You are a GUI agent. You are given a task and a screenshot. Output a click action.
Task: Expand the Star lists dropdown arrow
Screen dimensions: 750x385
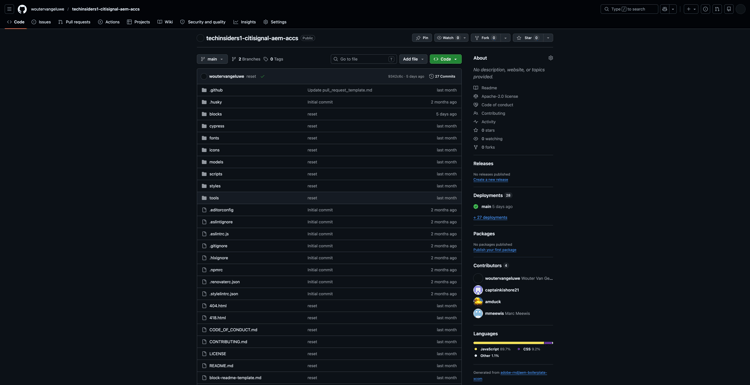coord(548,38)
